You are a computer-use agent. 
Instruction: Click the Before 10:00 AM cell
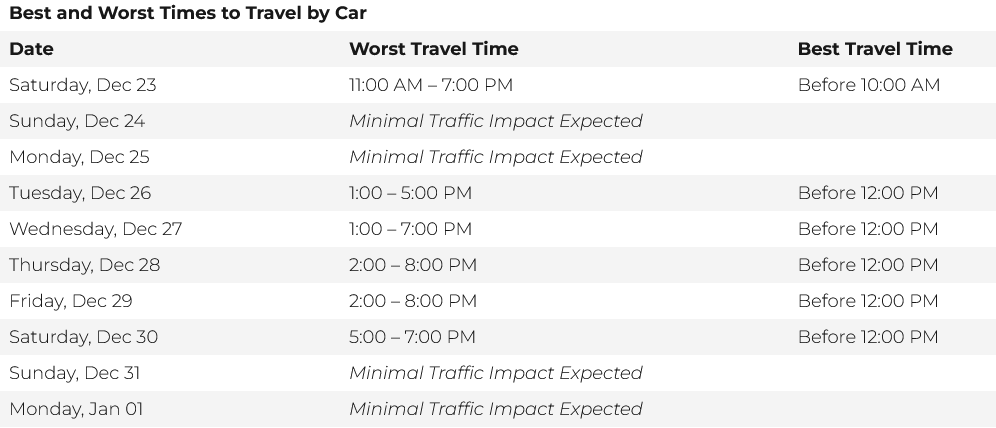pos(868,85)
